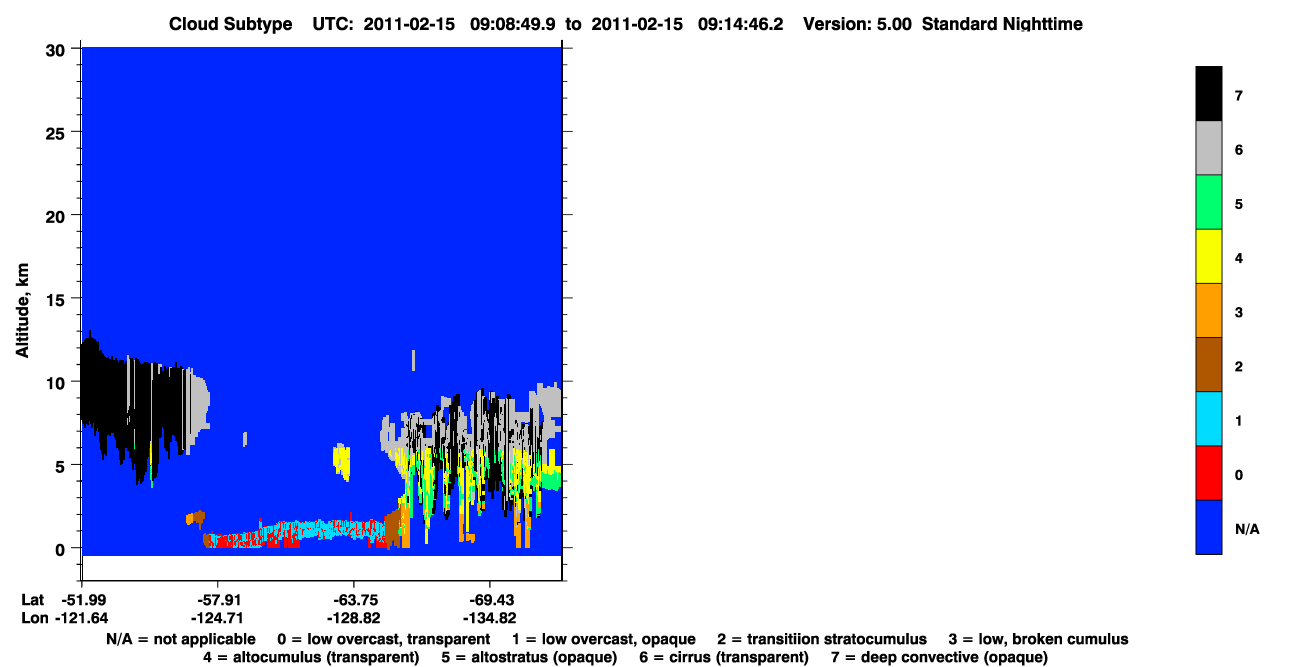The height and width of the screenshot is (667, 1300).
Task: Click the start time '09:08:49.9'
Action: coord(515,23)
